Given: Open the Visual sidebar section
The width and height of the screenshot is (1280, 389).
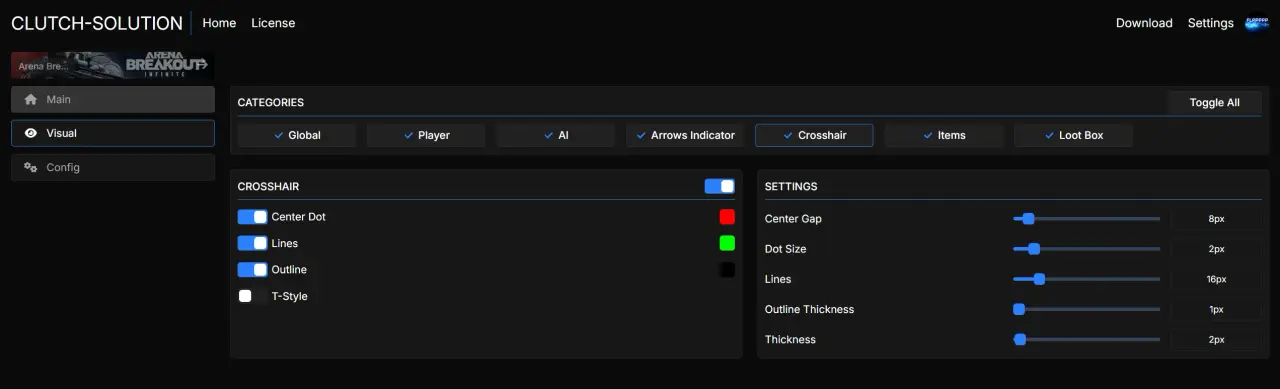Looking at the screenshot, I should [x=113, y=133].
